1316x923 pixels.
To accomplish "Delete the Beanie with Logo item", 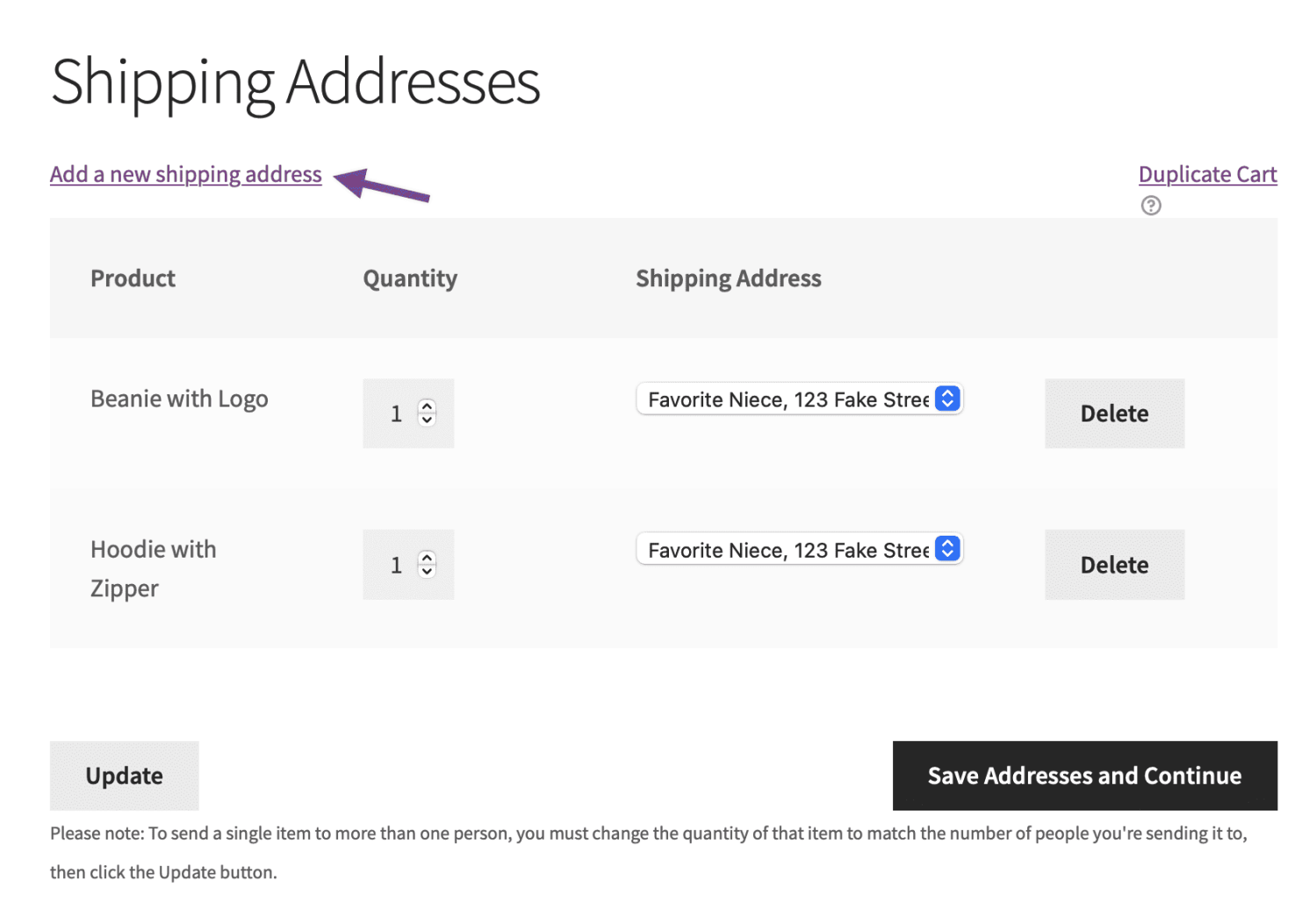I will pyautogui.click(x=1114, y=413).
